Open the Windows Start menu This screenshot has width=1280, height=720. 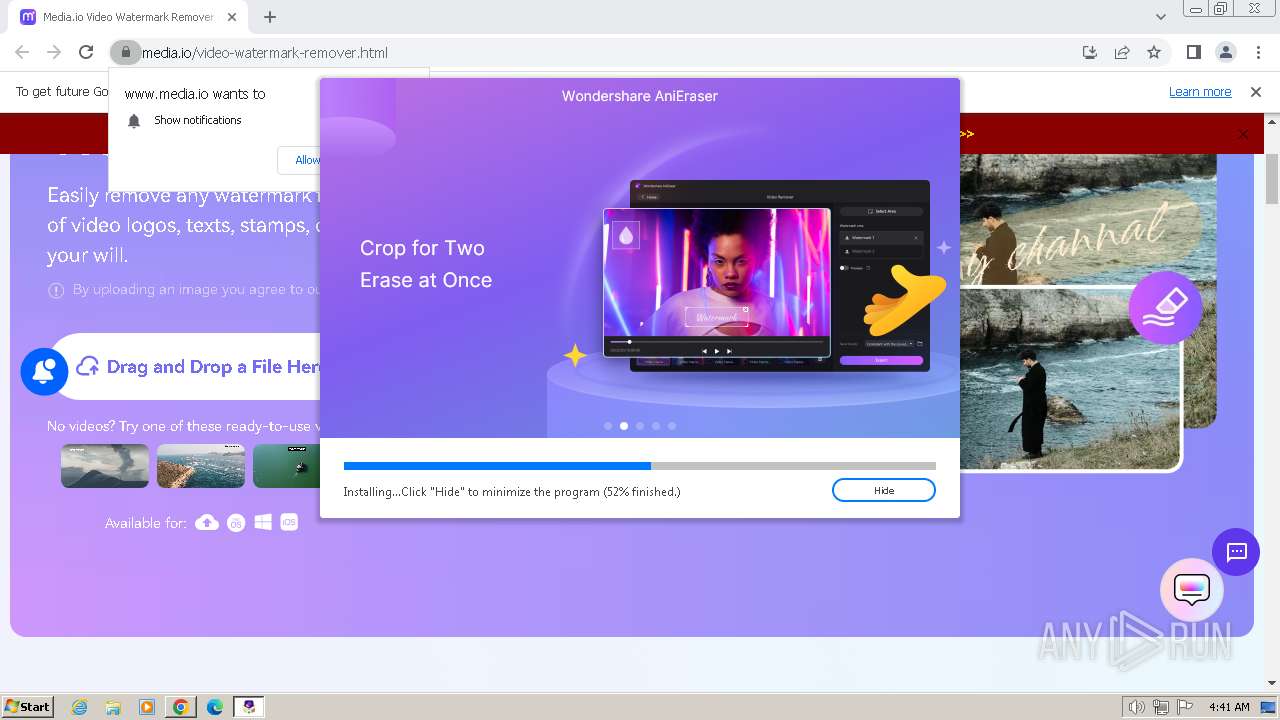28,706
